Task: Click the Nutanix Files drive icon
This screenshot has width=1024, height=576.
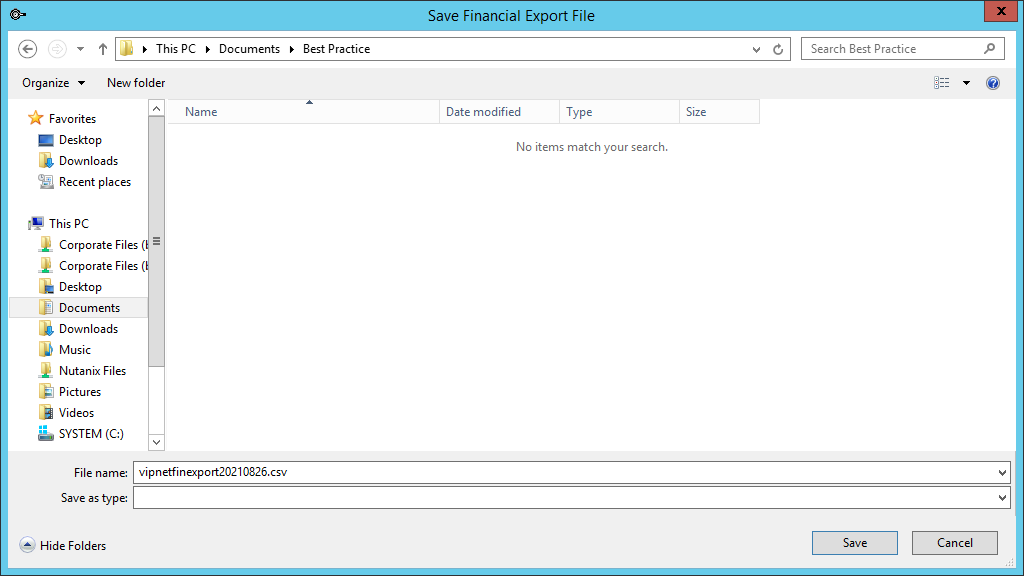Action: click(46, 370)
